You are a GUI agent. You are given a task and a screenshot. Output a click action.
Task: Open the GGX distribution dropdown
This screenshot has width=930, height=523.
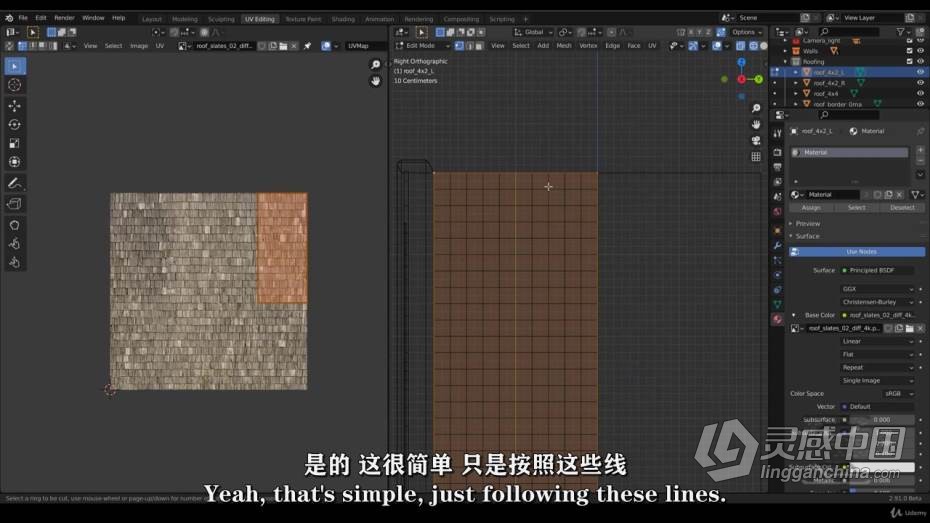coord(878,289)
